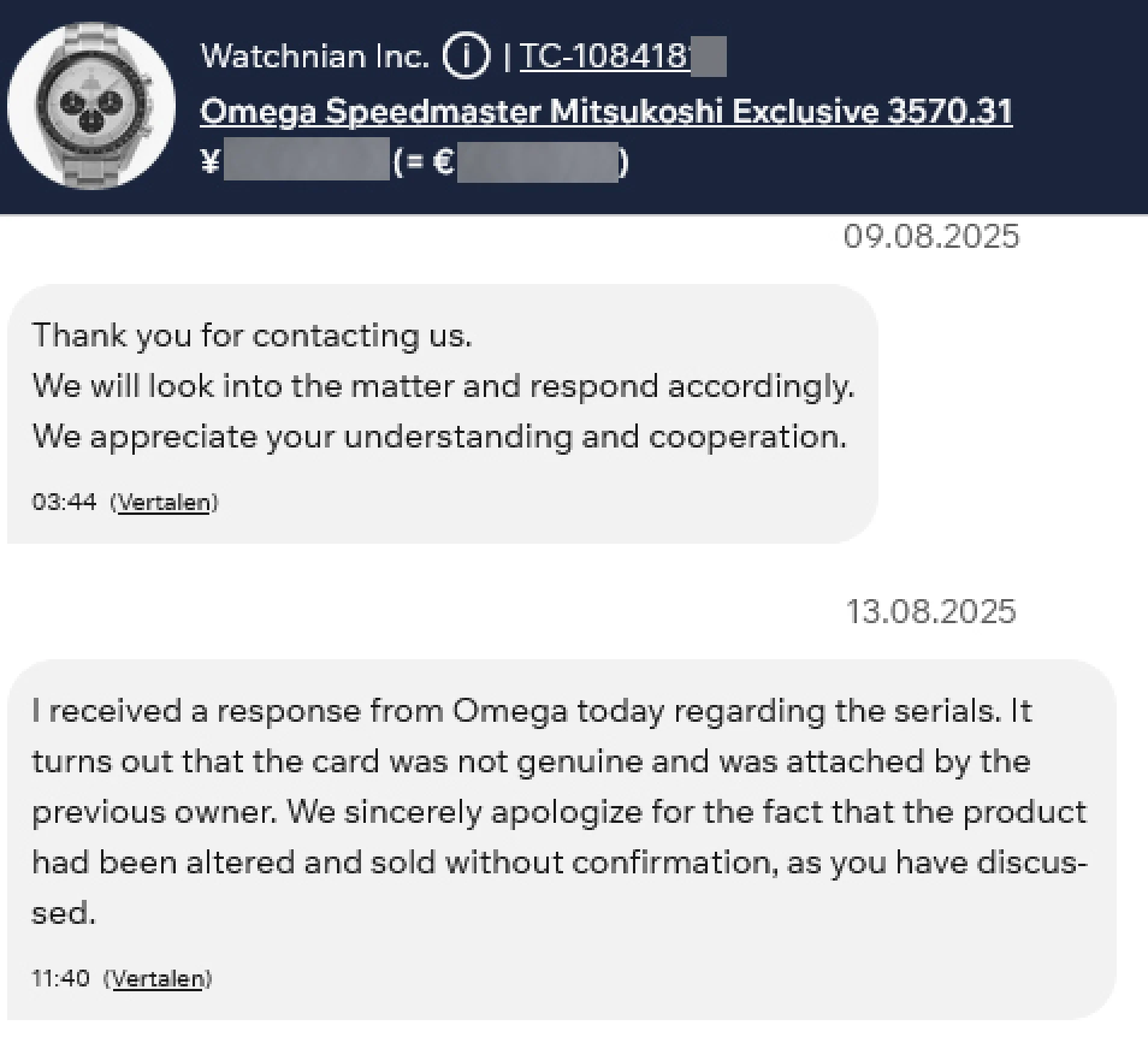Viewport: 1148px width, 1049px height.
Task: Click the 03:44 message timestamp
Action: coord(64,502)
